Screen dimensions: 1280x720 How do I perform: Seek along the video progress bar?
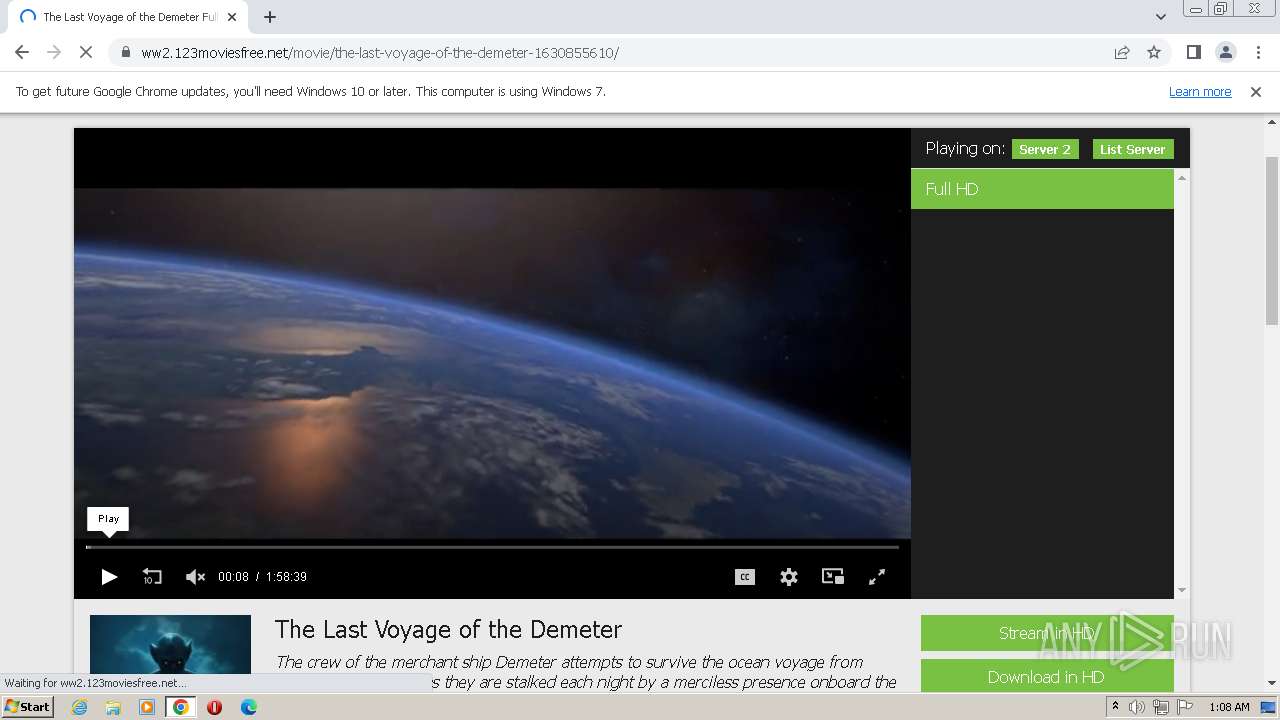pyautogui.click(x=492, y=547)
